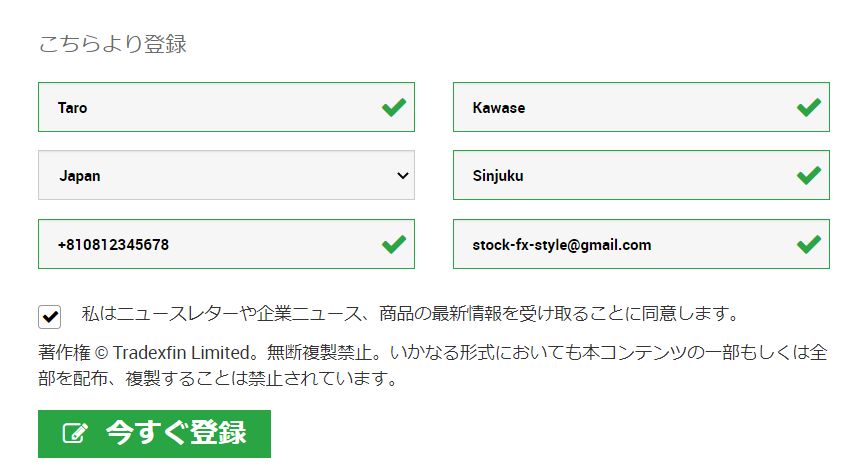
Task: Click the checkmark next to the phone number
Action: click(393, 244)
